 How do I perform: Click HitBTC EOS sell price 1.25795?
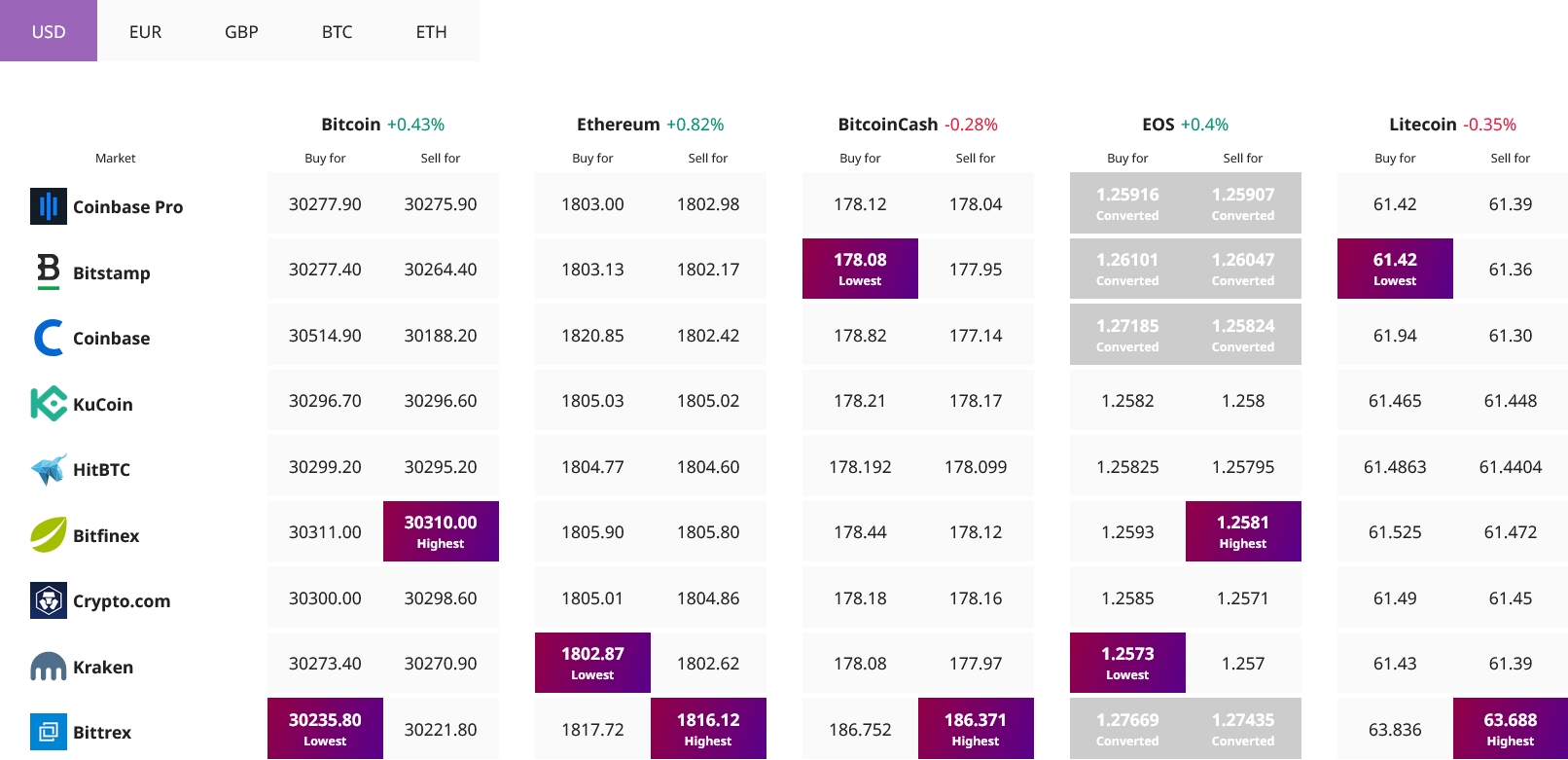point(1243,466)
